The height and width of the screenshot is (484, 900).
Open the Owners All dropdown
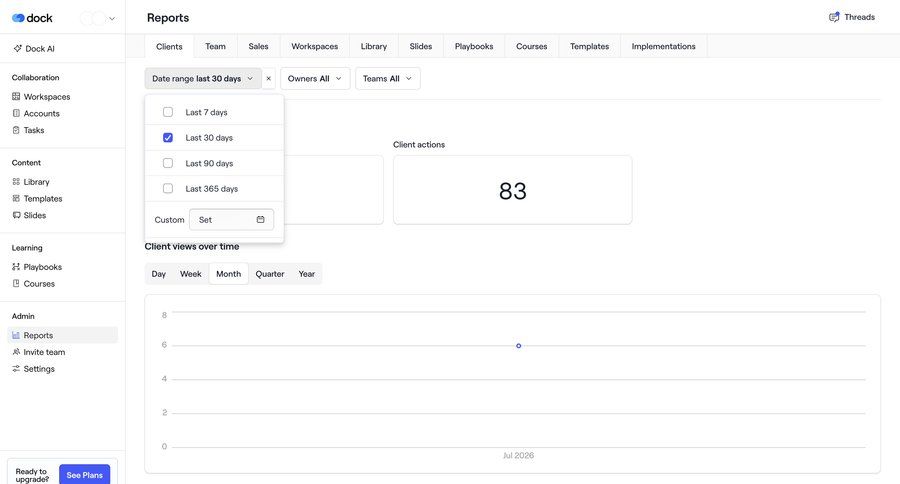pos(315,79)
